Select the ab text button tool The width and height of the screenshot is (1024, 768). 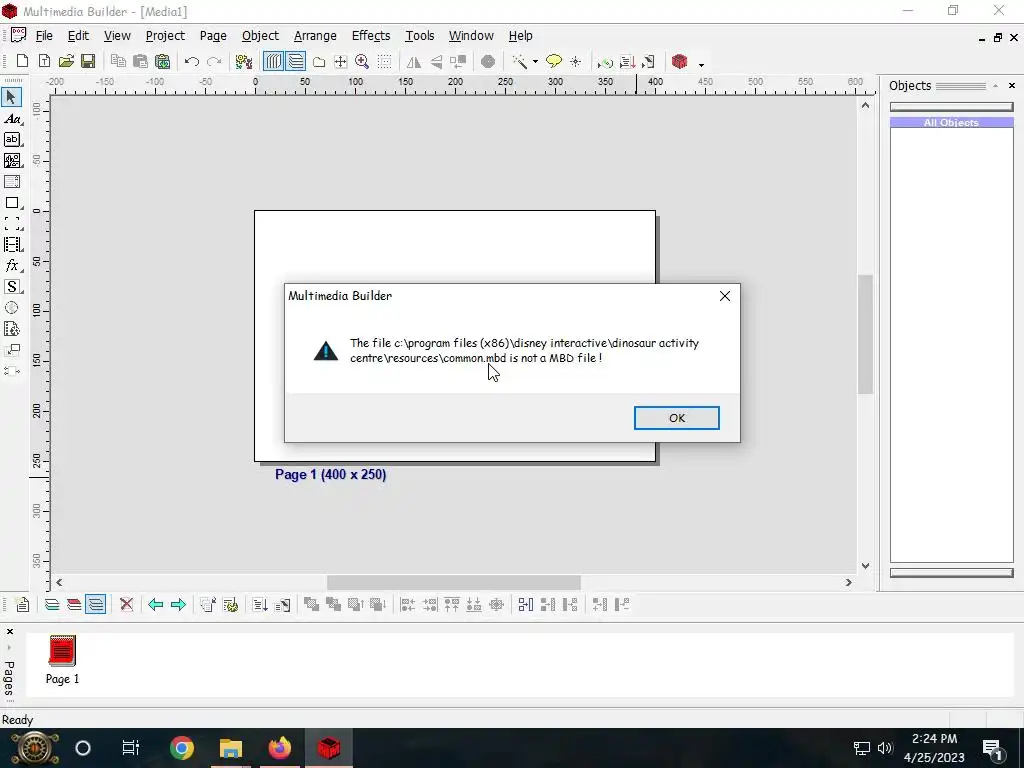[12, 140]
